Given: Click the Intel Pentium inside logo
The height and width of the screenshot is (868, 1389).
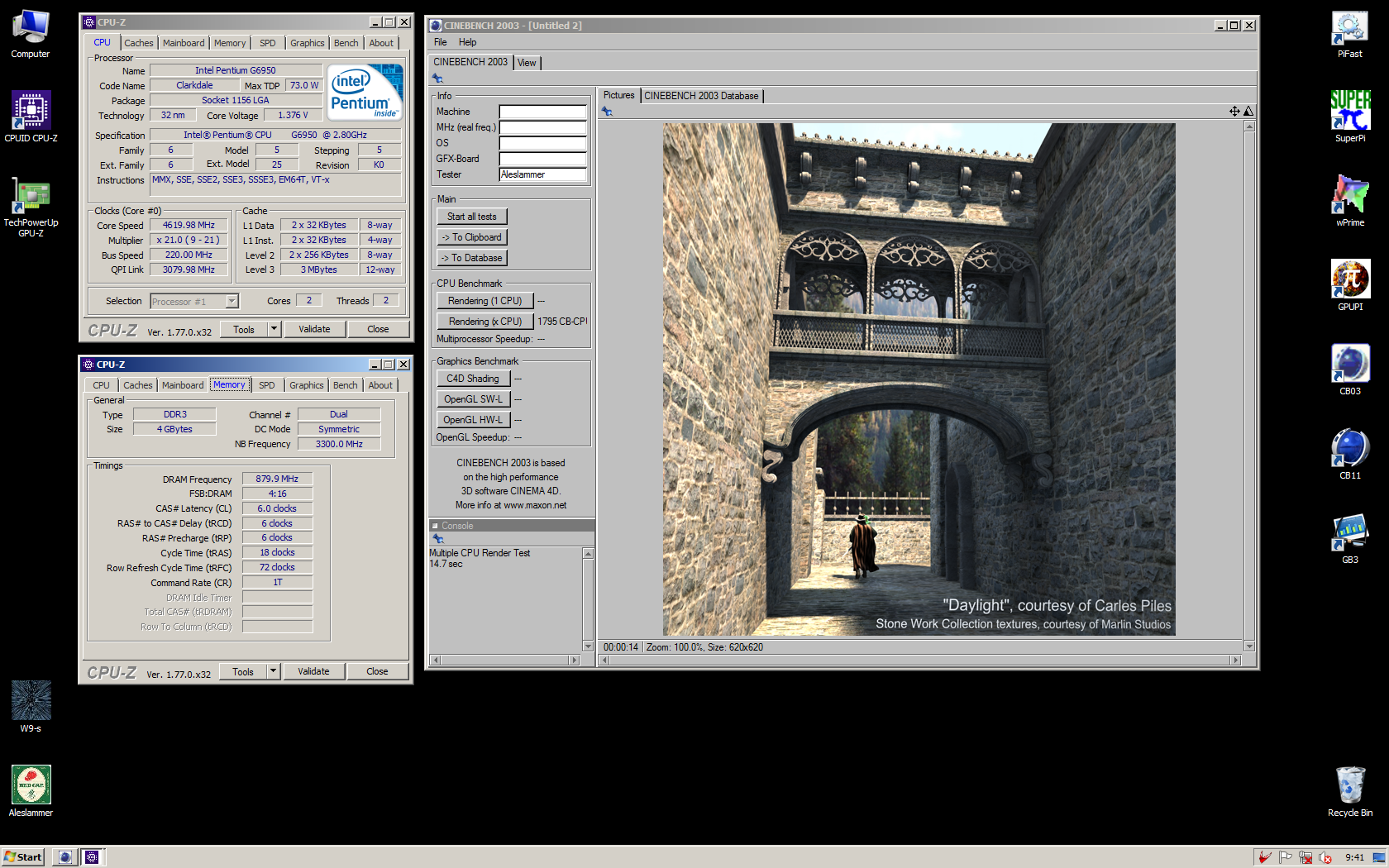Looking at the screenshot, I should 365,92.
